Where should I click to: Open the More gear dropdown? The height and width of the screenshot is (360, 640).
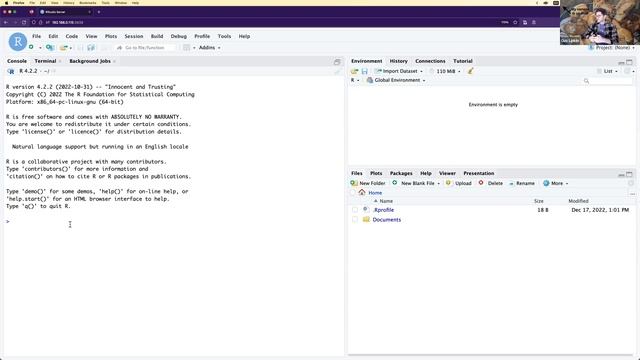pos(556,183)
